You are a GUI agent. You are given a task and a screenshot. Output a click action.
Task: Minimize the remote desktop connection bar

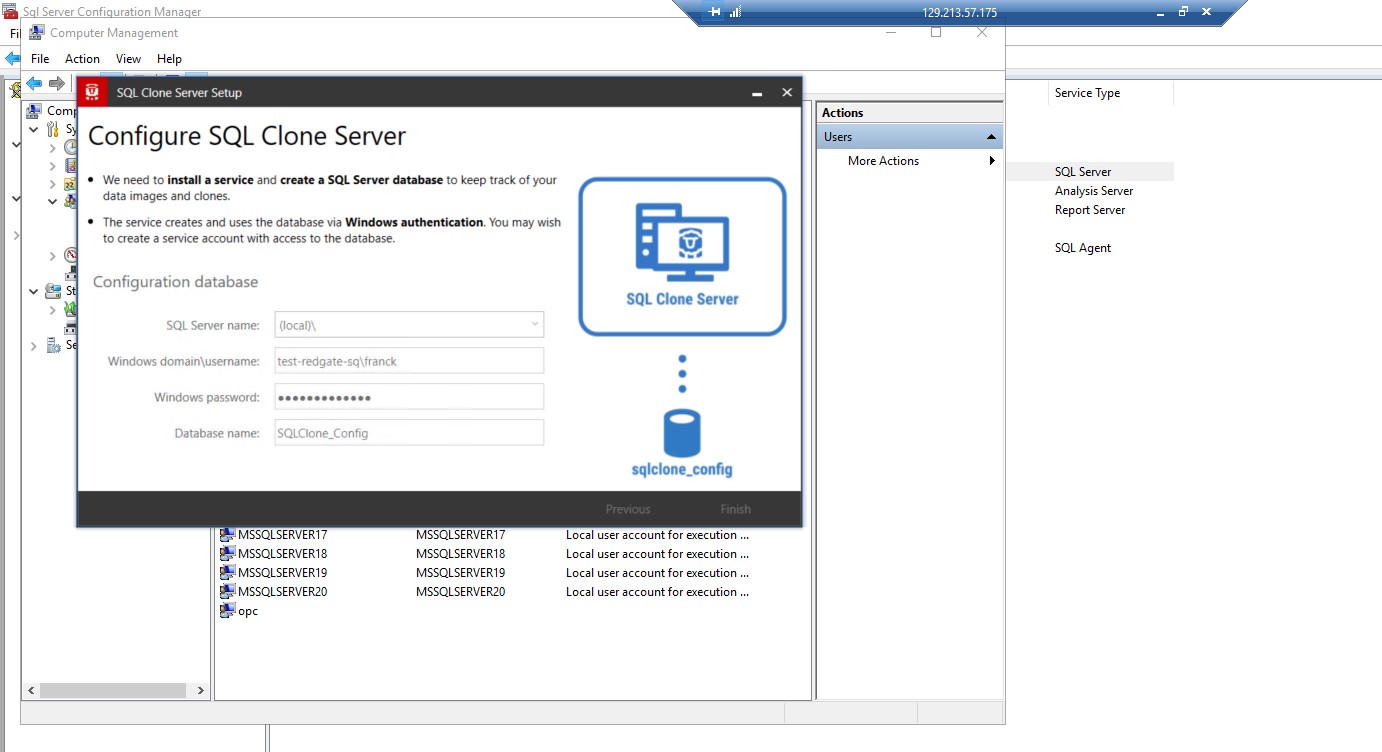pos(1160,12)
